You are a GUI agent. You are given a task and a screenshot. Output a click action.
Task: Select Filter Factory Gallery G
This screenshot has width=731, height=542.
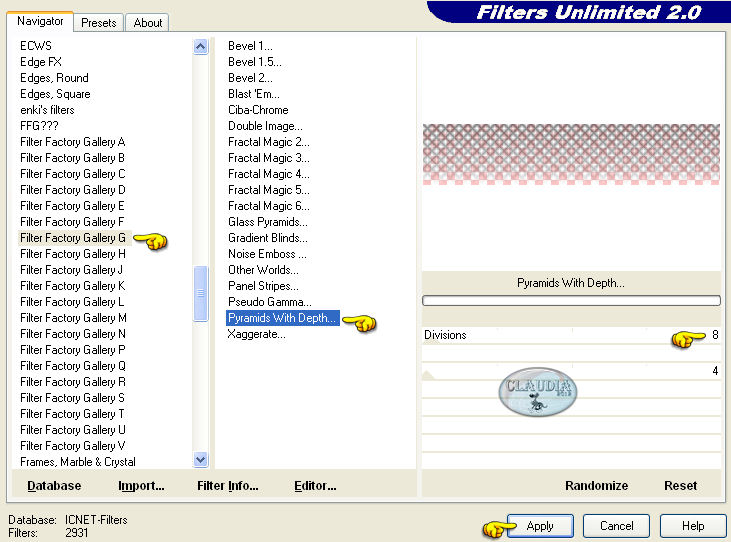click(73, 238)
